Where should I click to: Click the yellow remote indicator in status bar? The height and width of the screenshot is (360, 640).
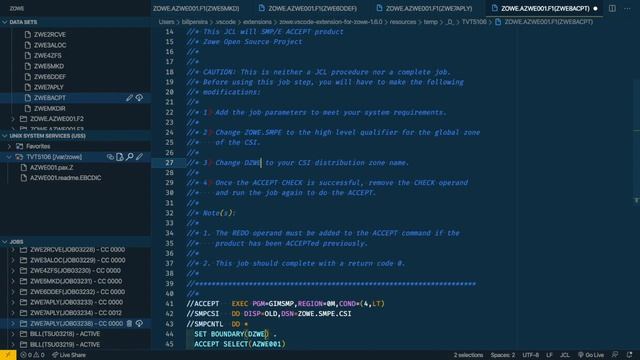pyautogui.click(x=8, y=355)
